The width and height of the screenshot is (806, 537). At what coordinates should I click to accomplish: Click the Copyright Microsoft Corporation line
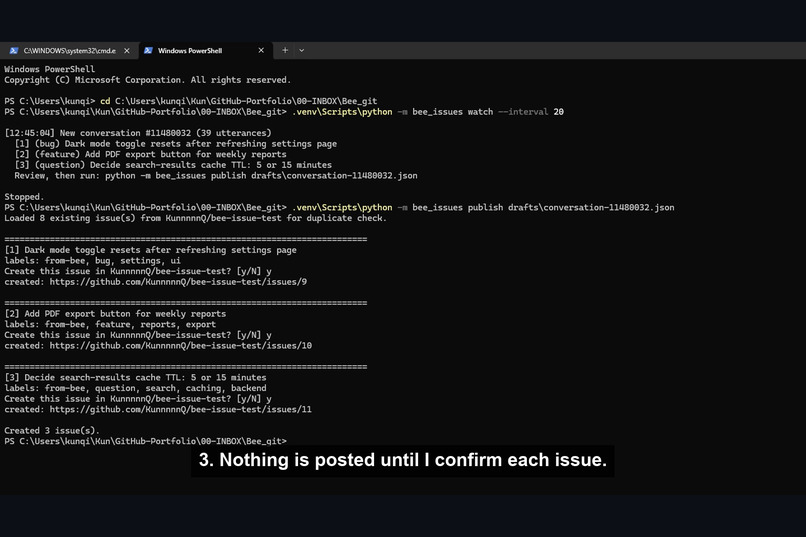pos(148,80)
